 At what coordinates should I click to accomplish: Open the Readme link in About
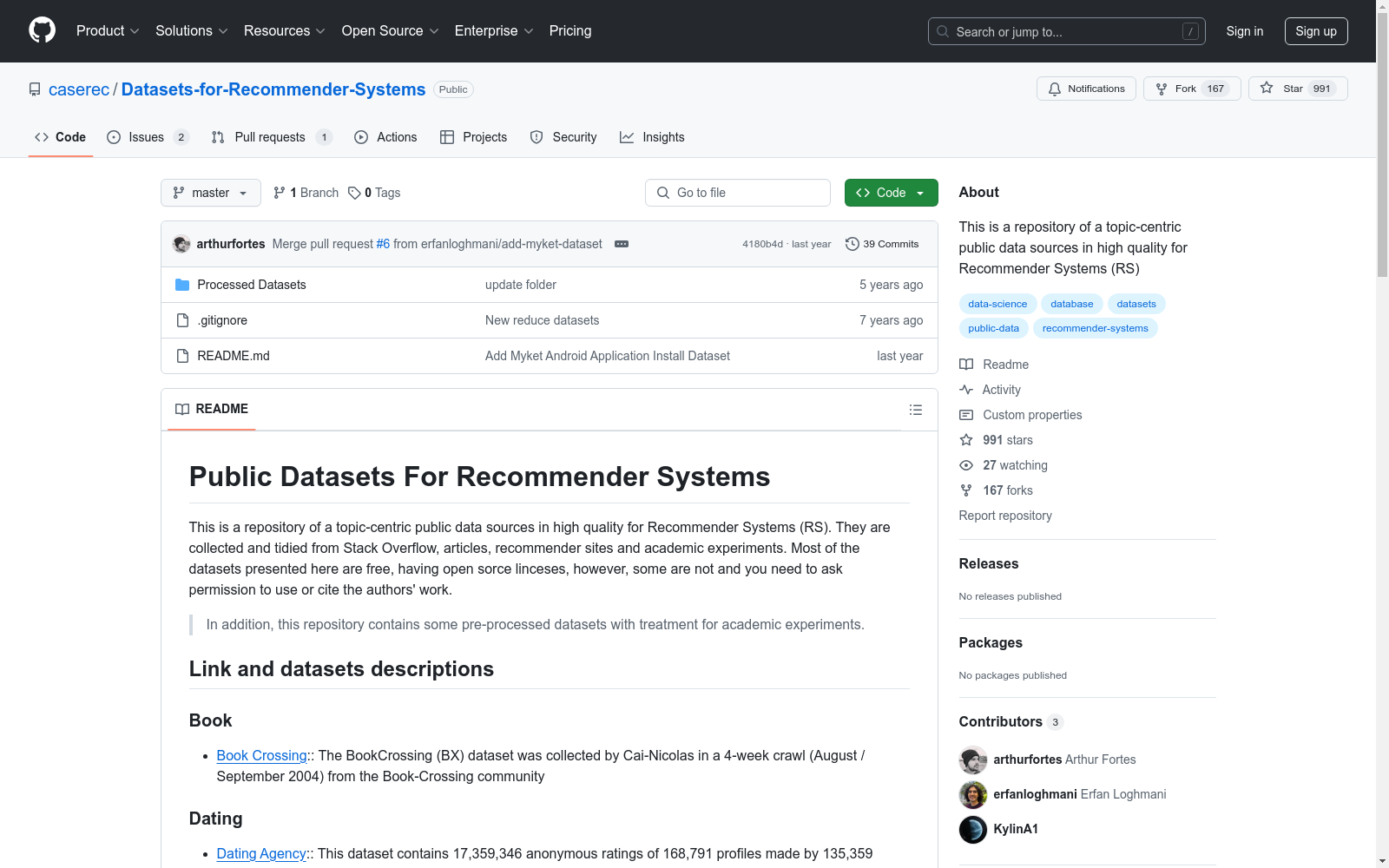click(x=995, y=365)
